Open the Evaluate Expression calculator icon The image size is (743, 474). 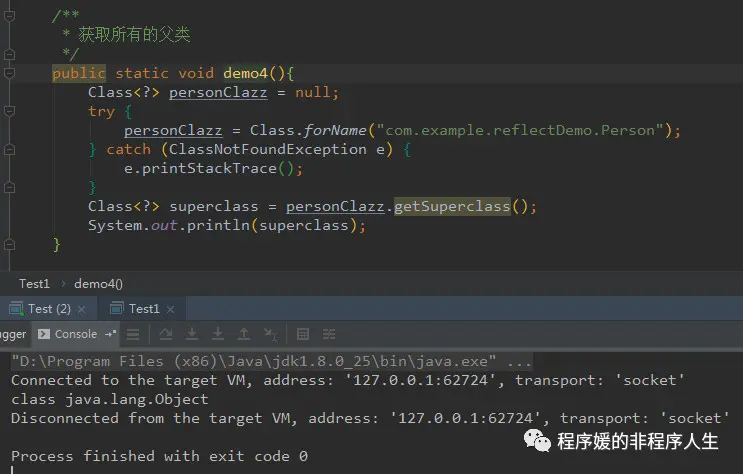coord(303,335)
